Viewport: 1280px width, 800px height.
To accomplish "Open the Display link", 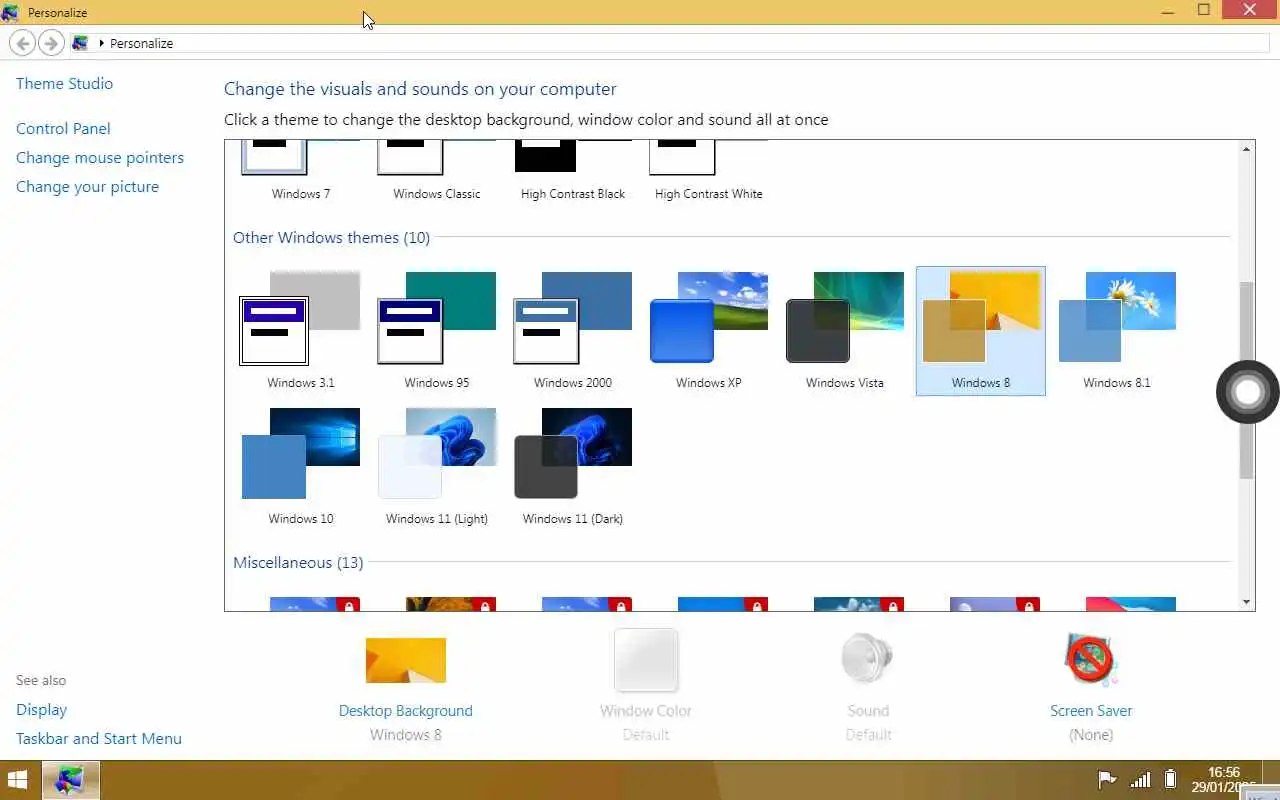I will pos(41,709).
